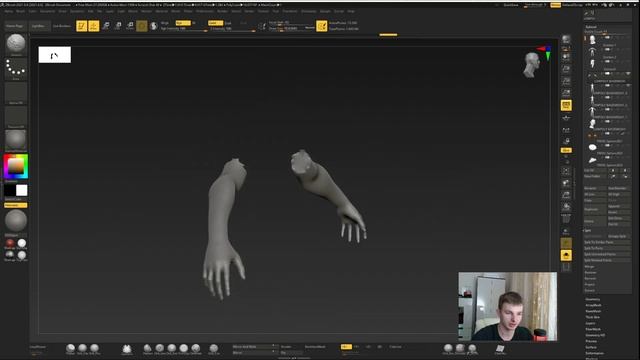
Task: Select the Move transform tool
Action: [106, 26]
